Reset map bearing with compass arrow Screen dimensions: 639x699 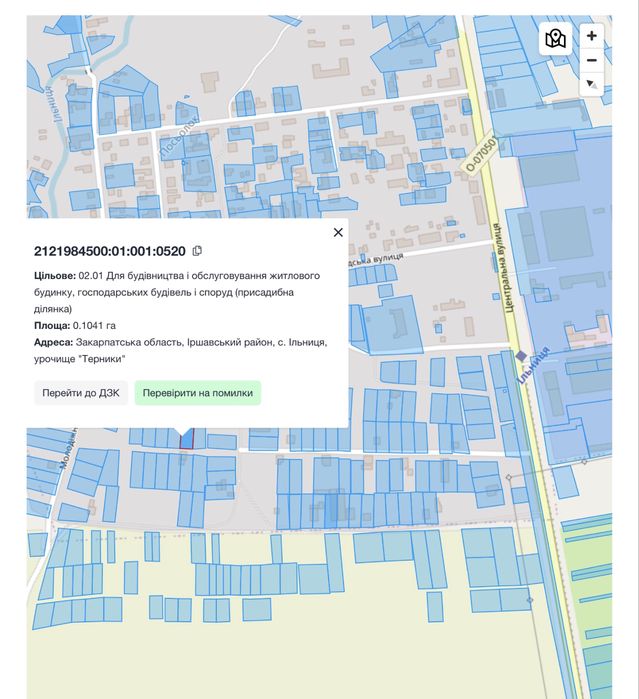tap(591, 84)
